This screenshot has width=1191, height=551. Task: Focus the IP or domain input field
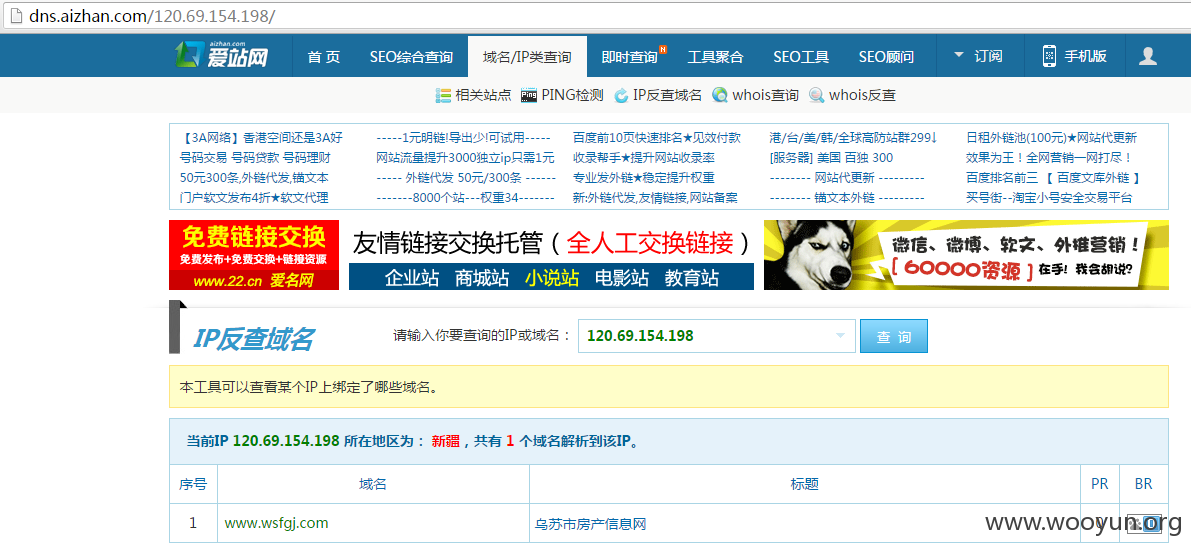coord(717,336)
